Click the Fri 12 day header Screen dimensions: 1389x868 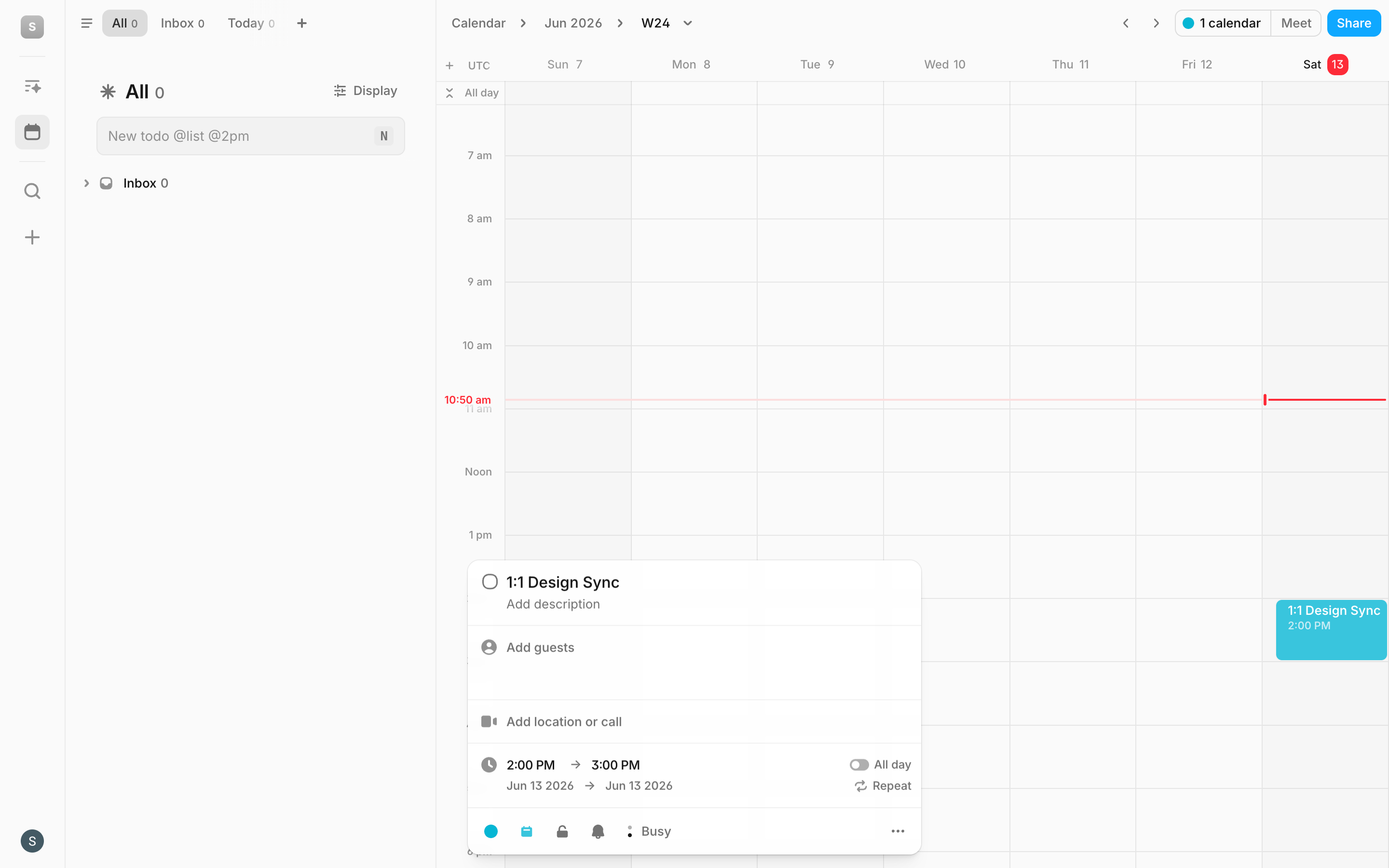[1197, 64]
